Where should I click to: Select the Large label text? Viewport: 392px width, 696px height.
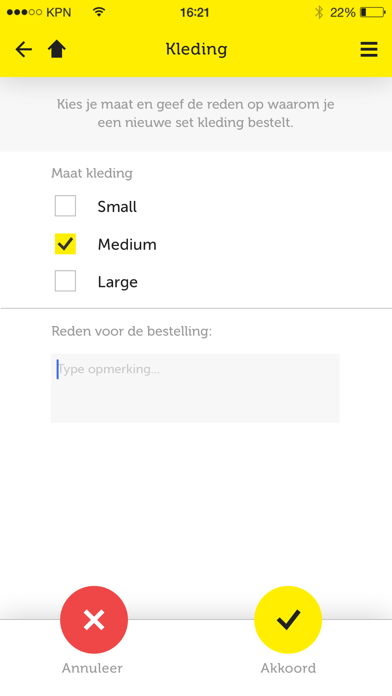click(x=118, y=282)
